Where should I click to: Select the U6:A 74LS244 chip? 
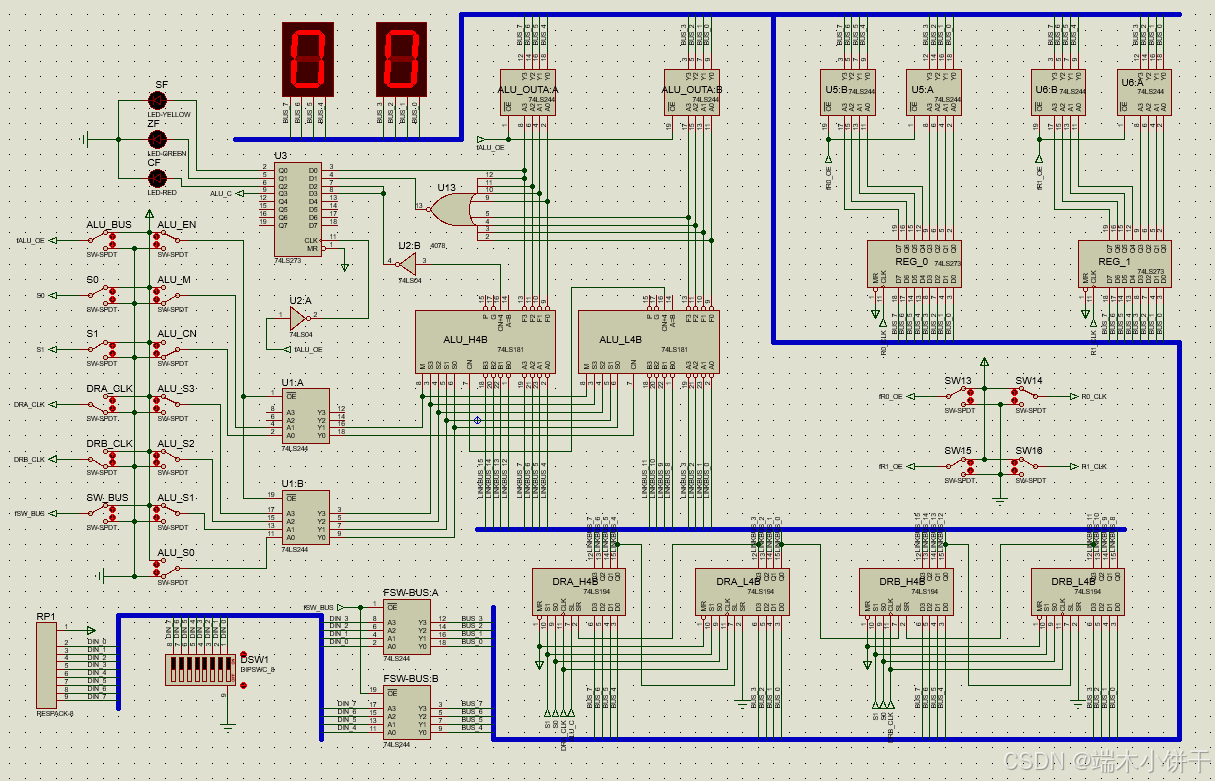(1144, 93)
